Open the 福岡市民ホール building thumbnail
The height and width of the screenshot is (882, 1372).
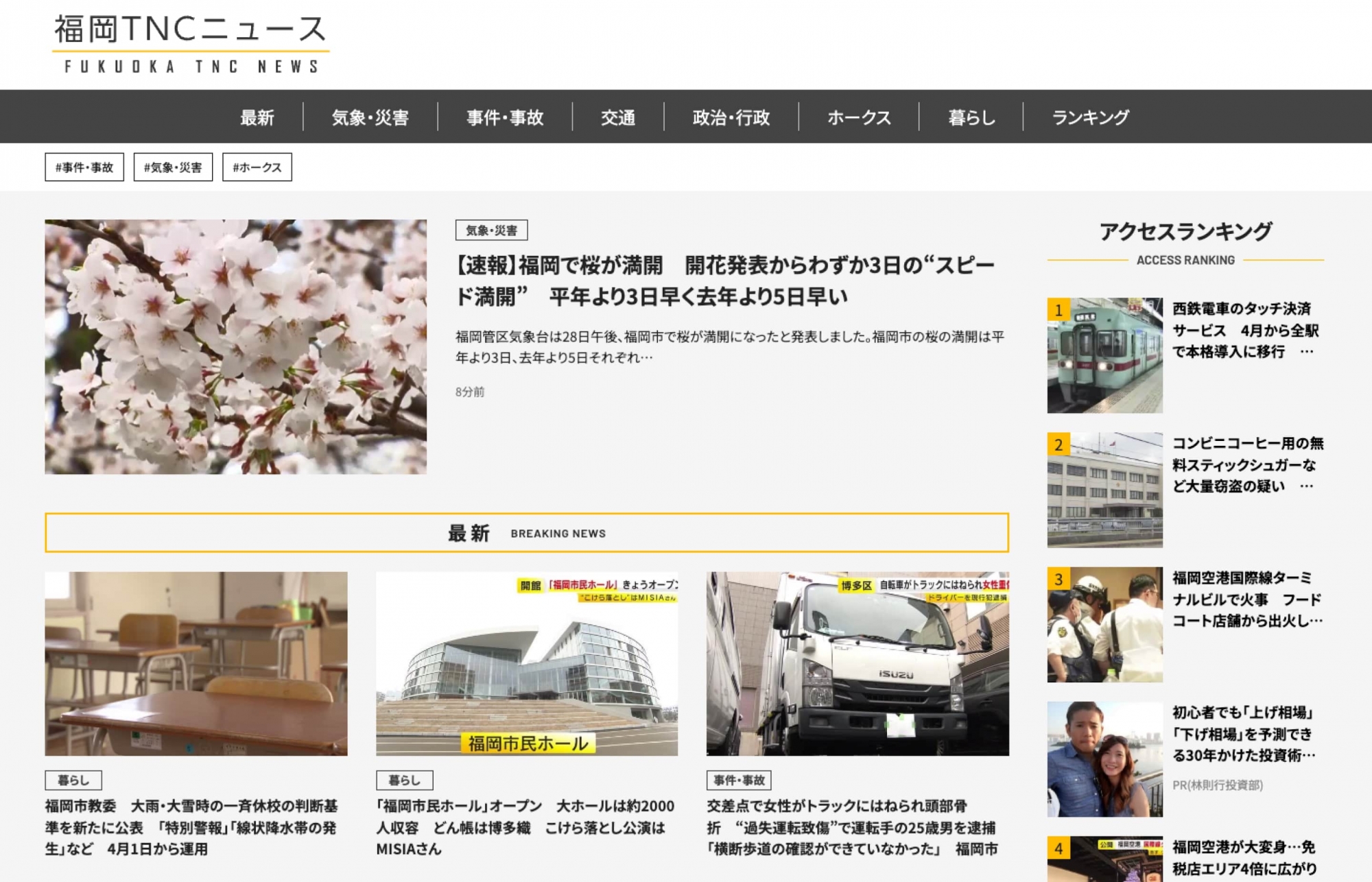[x=527, y=663]
